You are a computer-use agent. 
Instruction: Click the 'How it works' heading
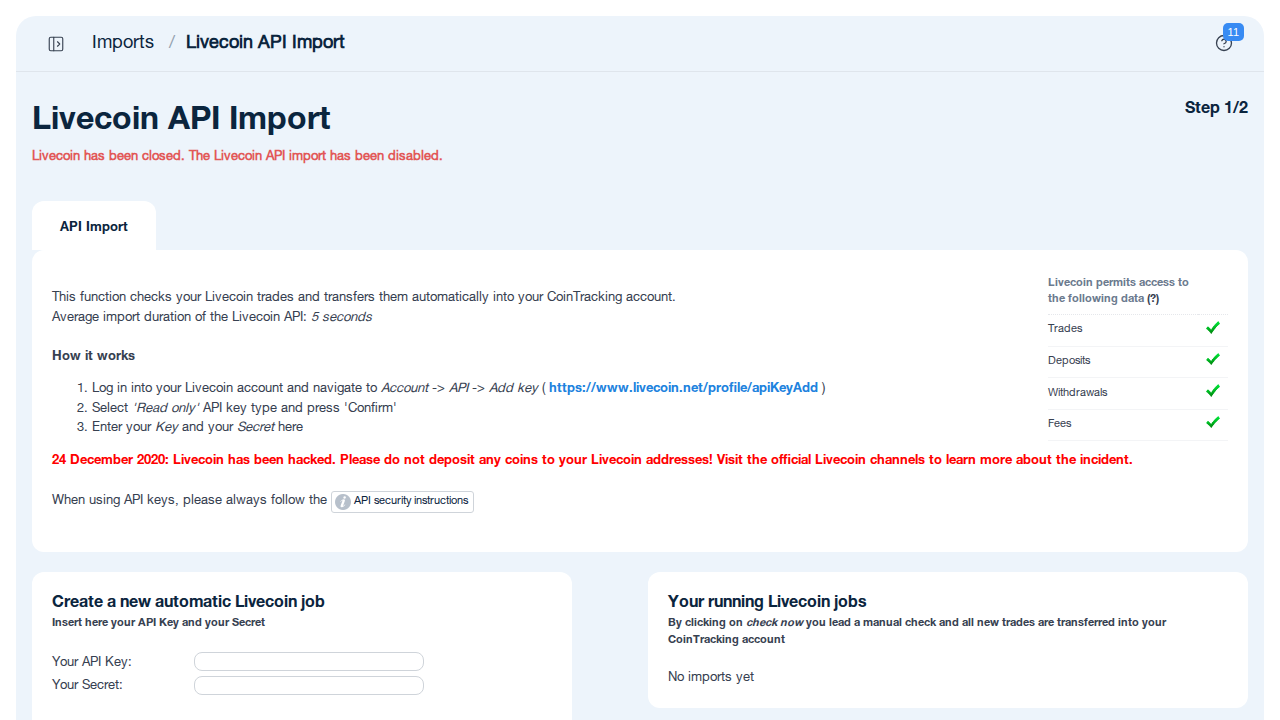pyautogui.click(x=93, y=356)
